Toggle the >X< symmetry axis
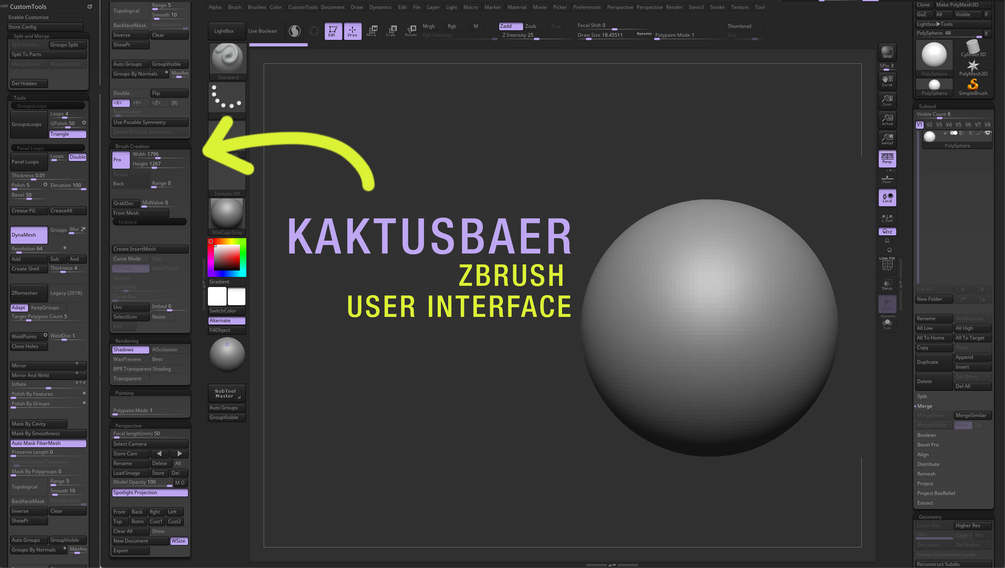The image size is (1005, 568). click(x=120, y=103)
